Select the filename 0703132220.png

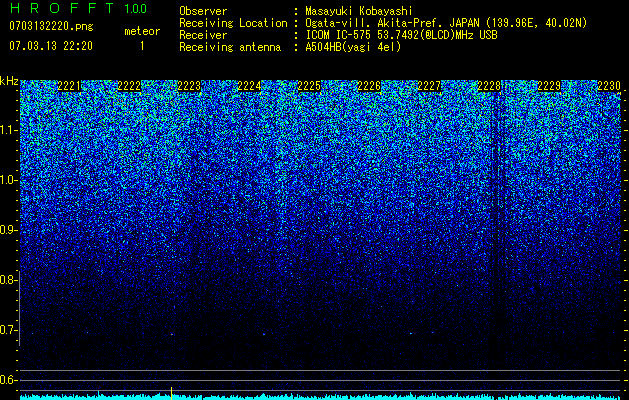51,26
